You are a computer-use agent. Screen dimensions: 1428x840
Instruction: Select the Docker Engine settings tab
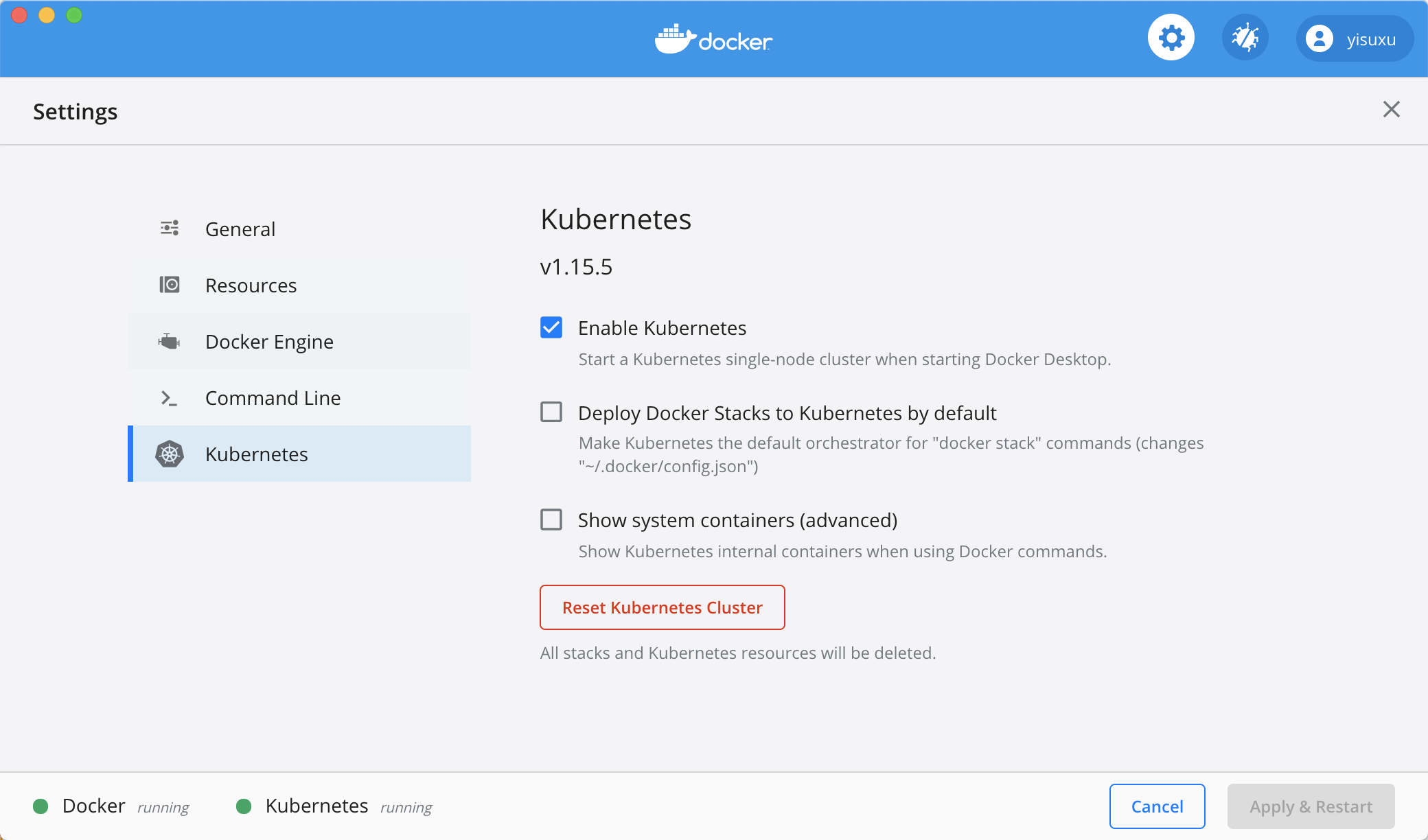tap(269, 342)
